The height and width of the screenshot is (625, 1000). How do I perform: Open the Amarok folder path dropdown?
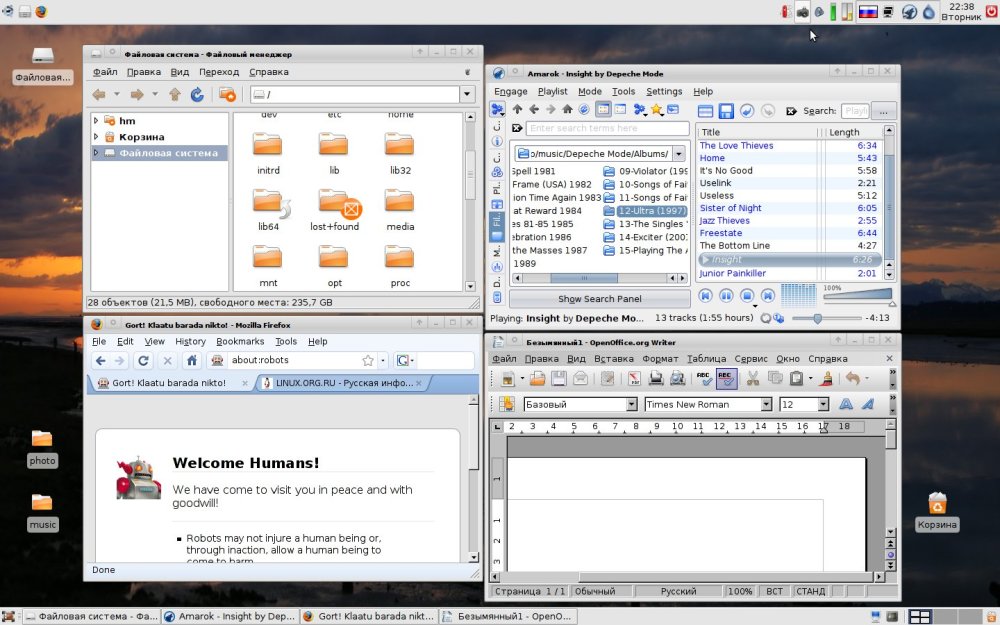point(679,153)
